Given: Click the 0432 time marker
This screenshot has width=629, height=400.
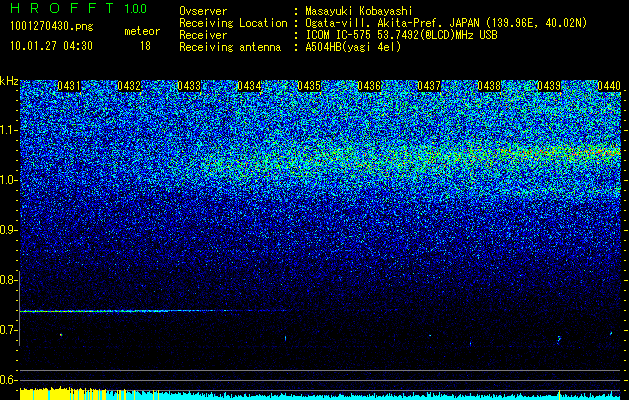Looking at the screenshot, I should tap(129, 86).
